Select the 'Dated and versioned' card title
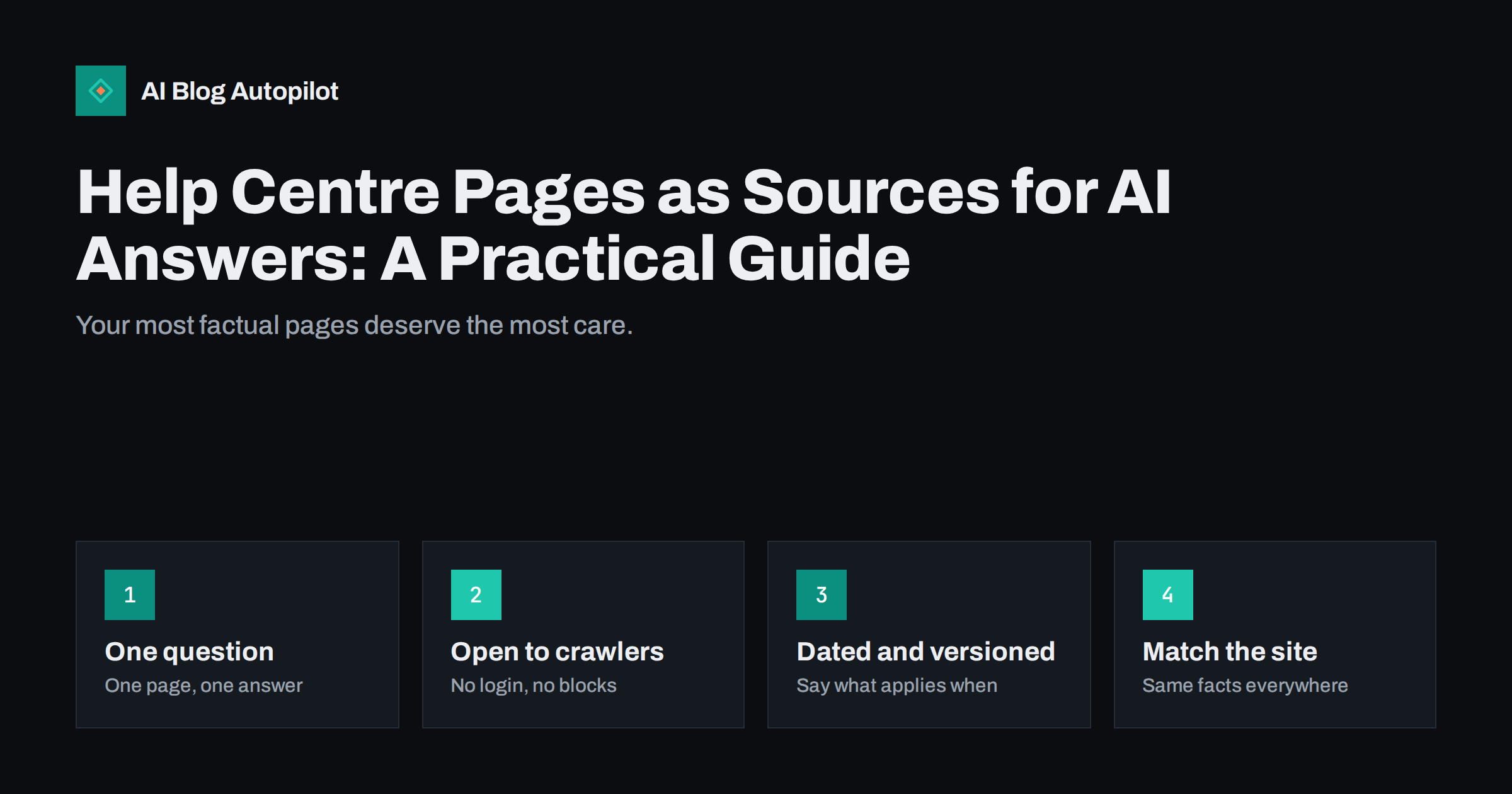This screenshot has height=794, width=1512. point(926,652)
